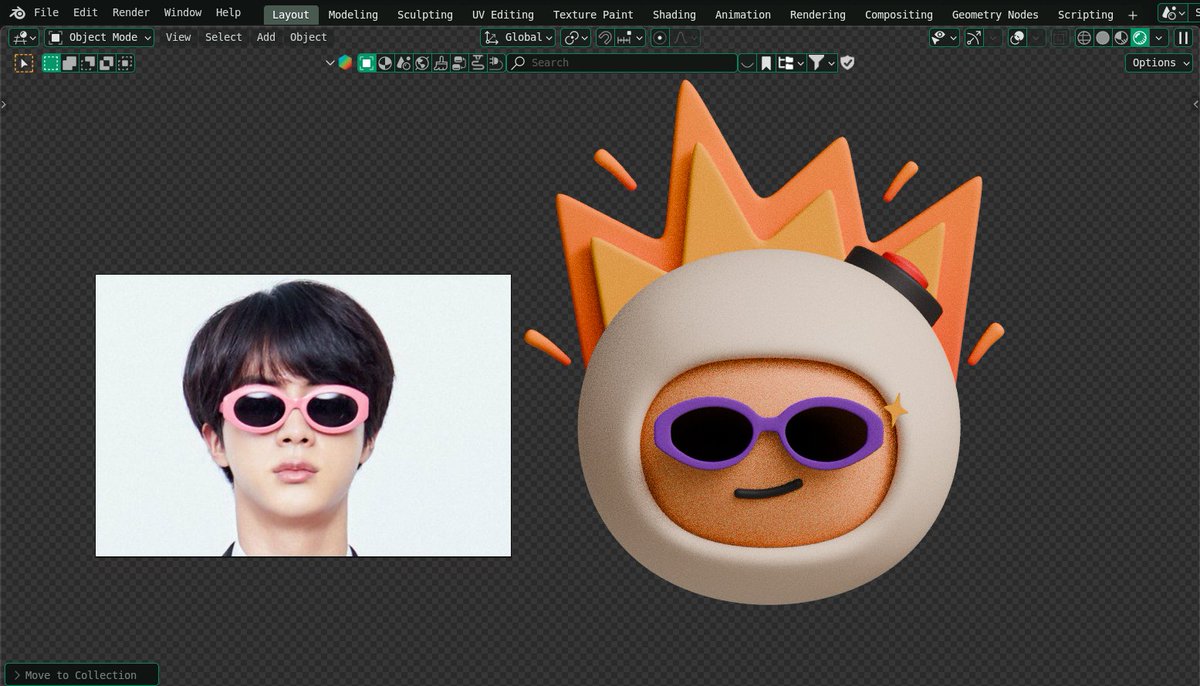
Task: Expand the right sidebar arrow
Action: [x=1196, y=103]
